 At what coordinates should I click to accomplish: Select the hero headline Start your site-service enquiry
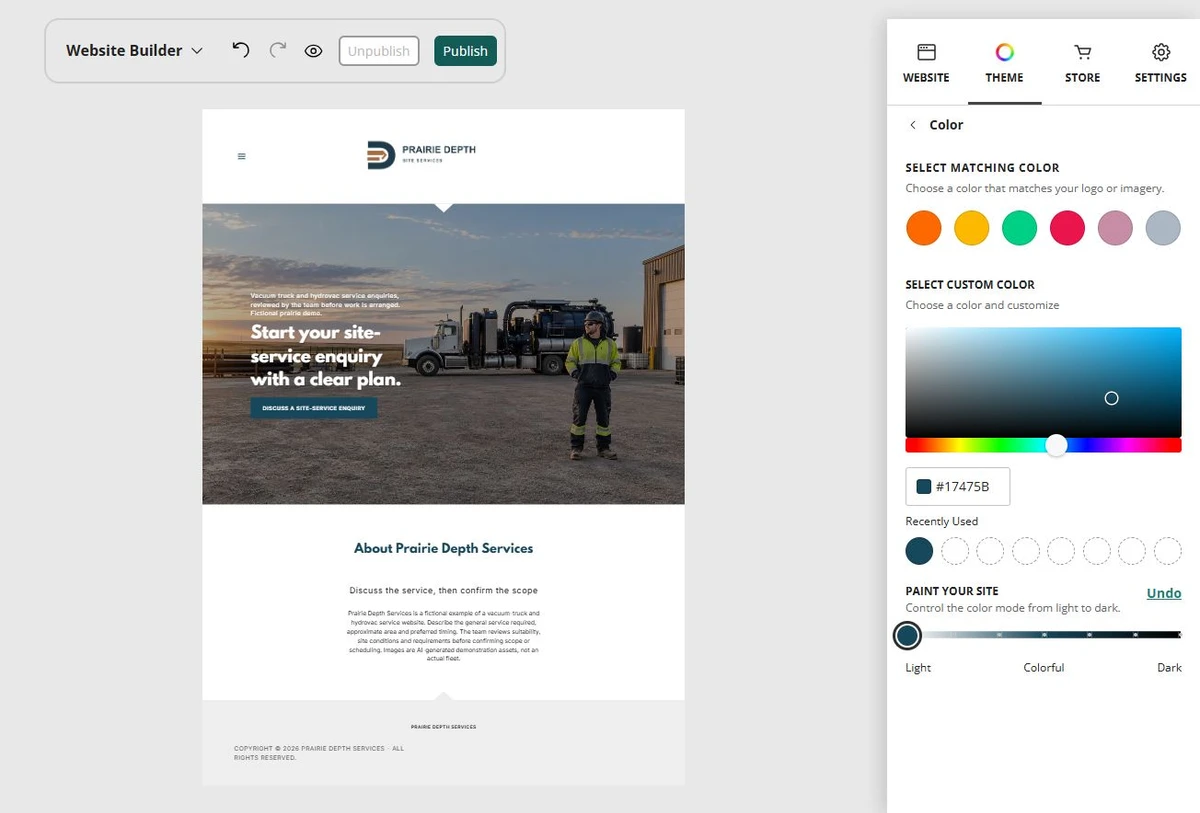(x=326, y=356)
